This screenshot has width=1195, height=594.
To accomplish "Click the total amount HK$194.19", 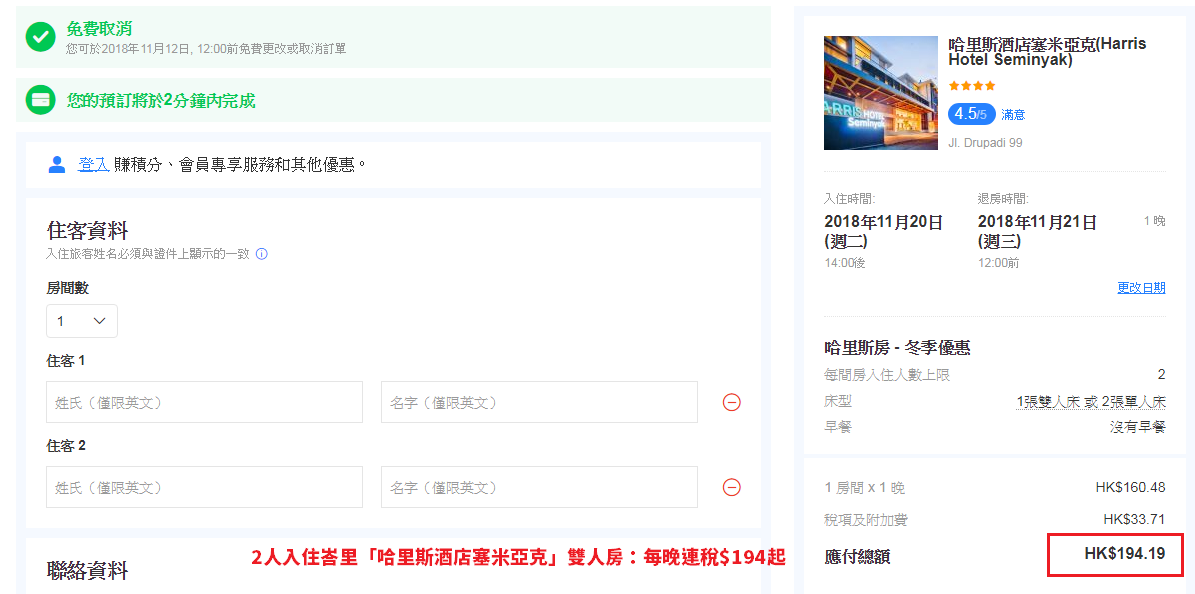I will coord(1124,554).
